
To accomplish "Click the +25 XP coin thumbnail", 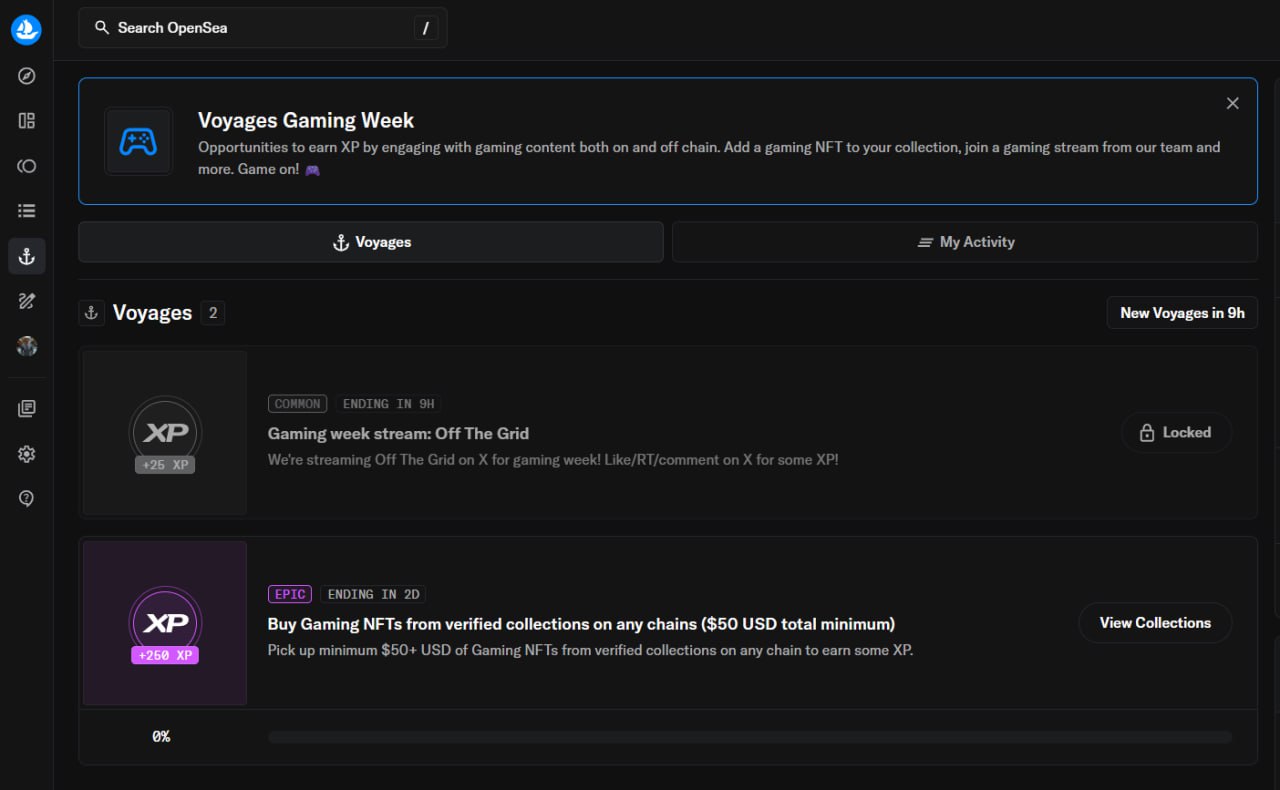I will tap(165, 433).
